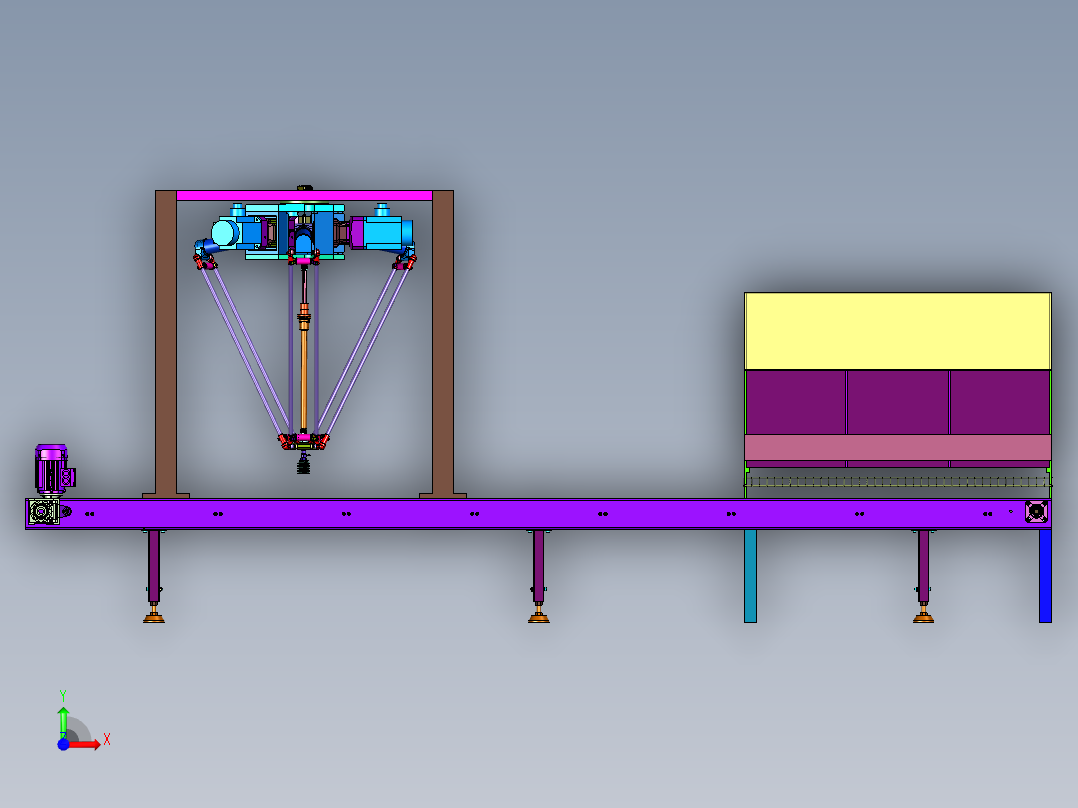Select the middle conveyor support leg
Screen dimensions: 1078x808
[539, 567]
